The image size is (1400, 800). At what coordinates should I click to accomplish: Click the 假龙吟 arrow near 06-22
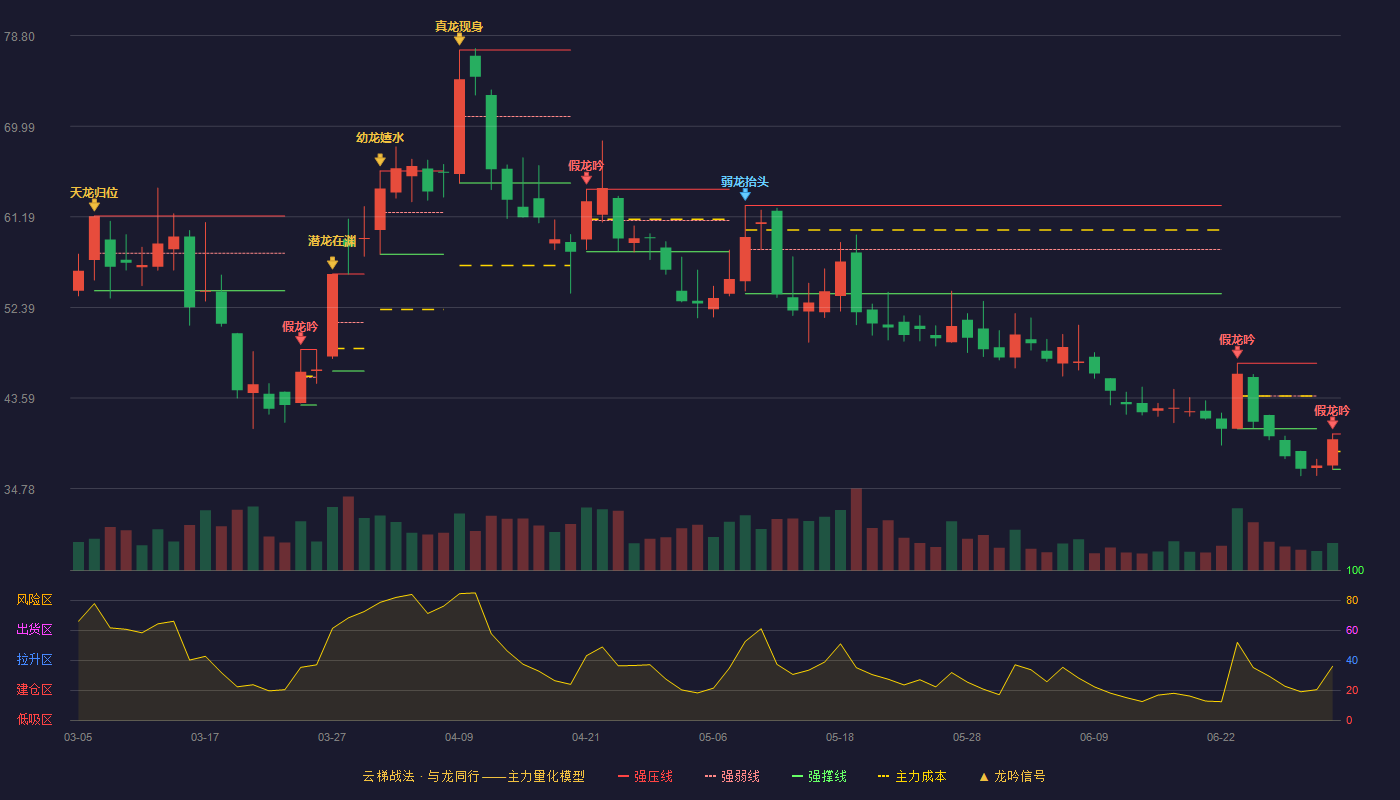tap(1237, 352)
